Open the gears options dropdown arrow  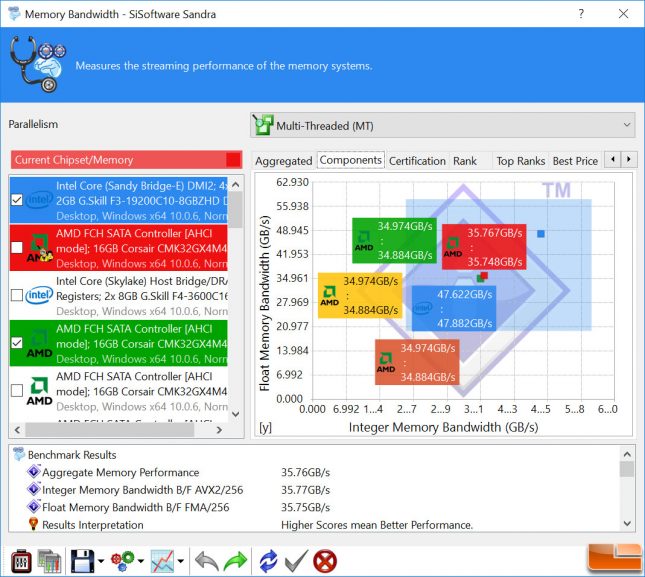click(141, 561)
